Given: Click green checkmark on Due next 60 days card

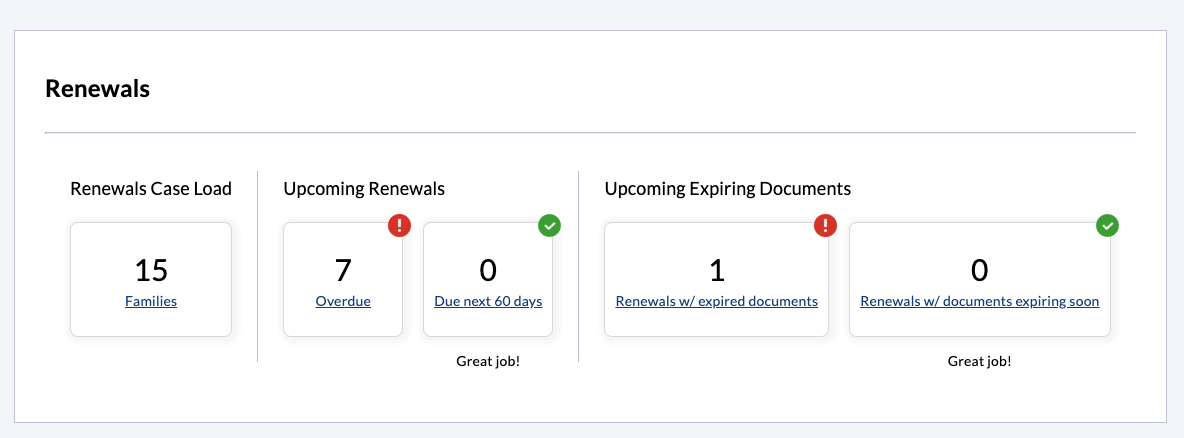Looking at the screenshot, I should pyautogui.click(x=549, y=226).
